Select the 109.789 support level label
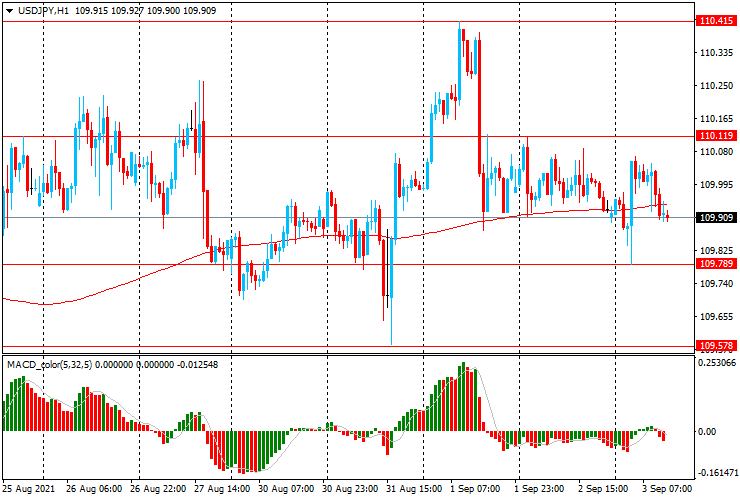 (x=716, y=263)
